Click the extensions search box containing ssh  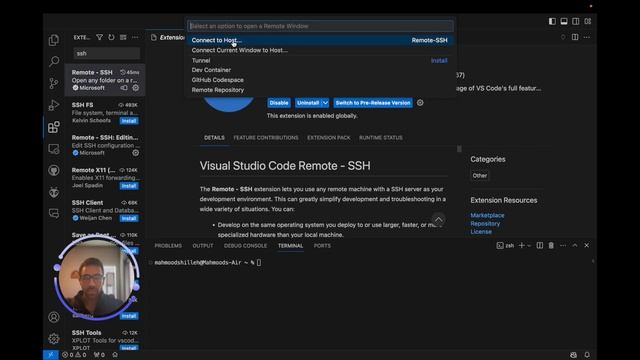click(107, 53)
